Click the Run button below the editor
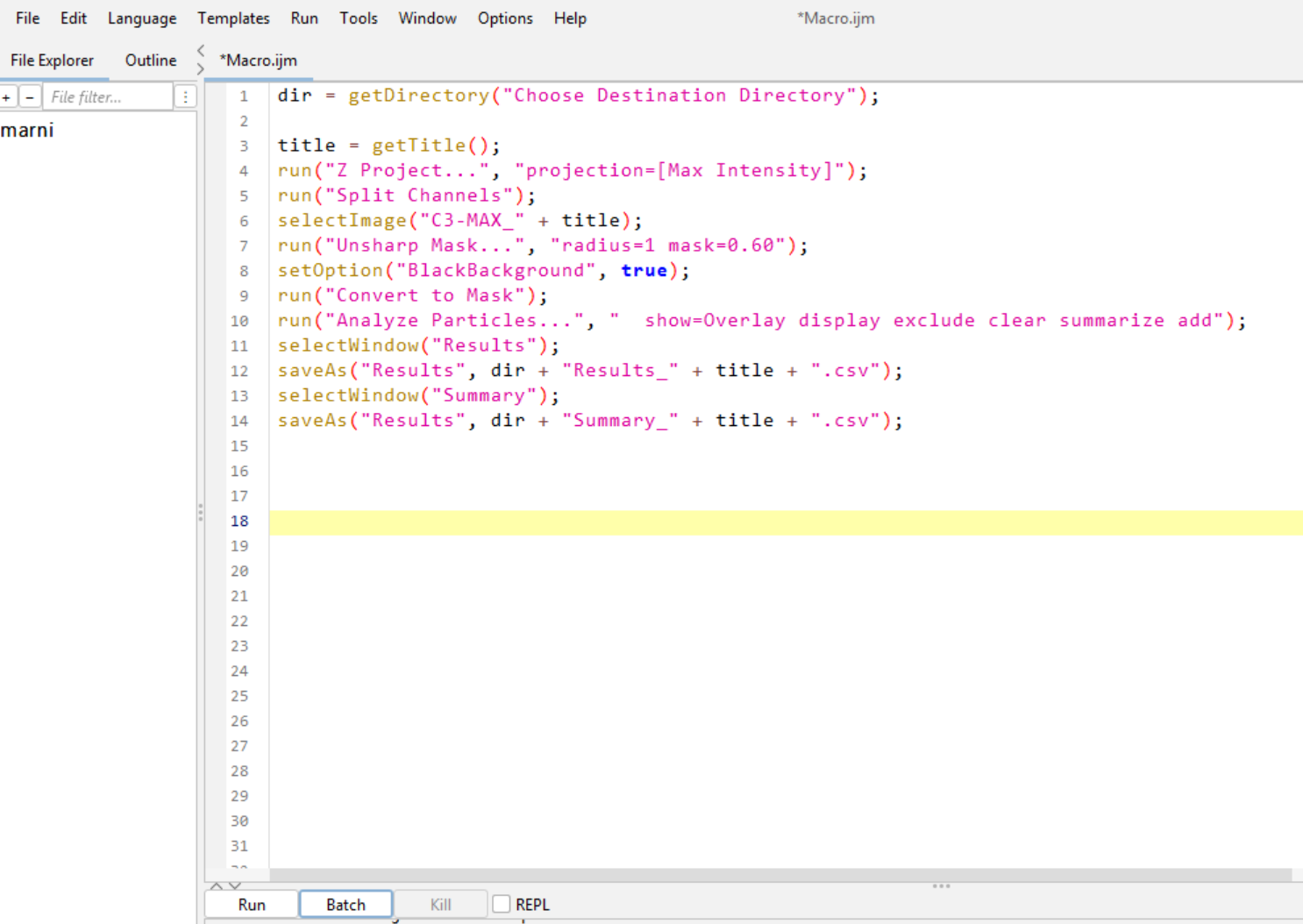This screenshot has width=1303, height=924. point(252,905)
